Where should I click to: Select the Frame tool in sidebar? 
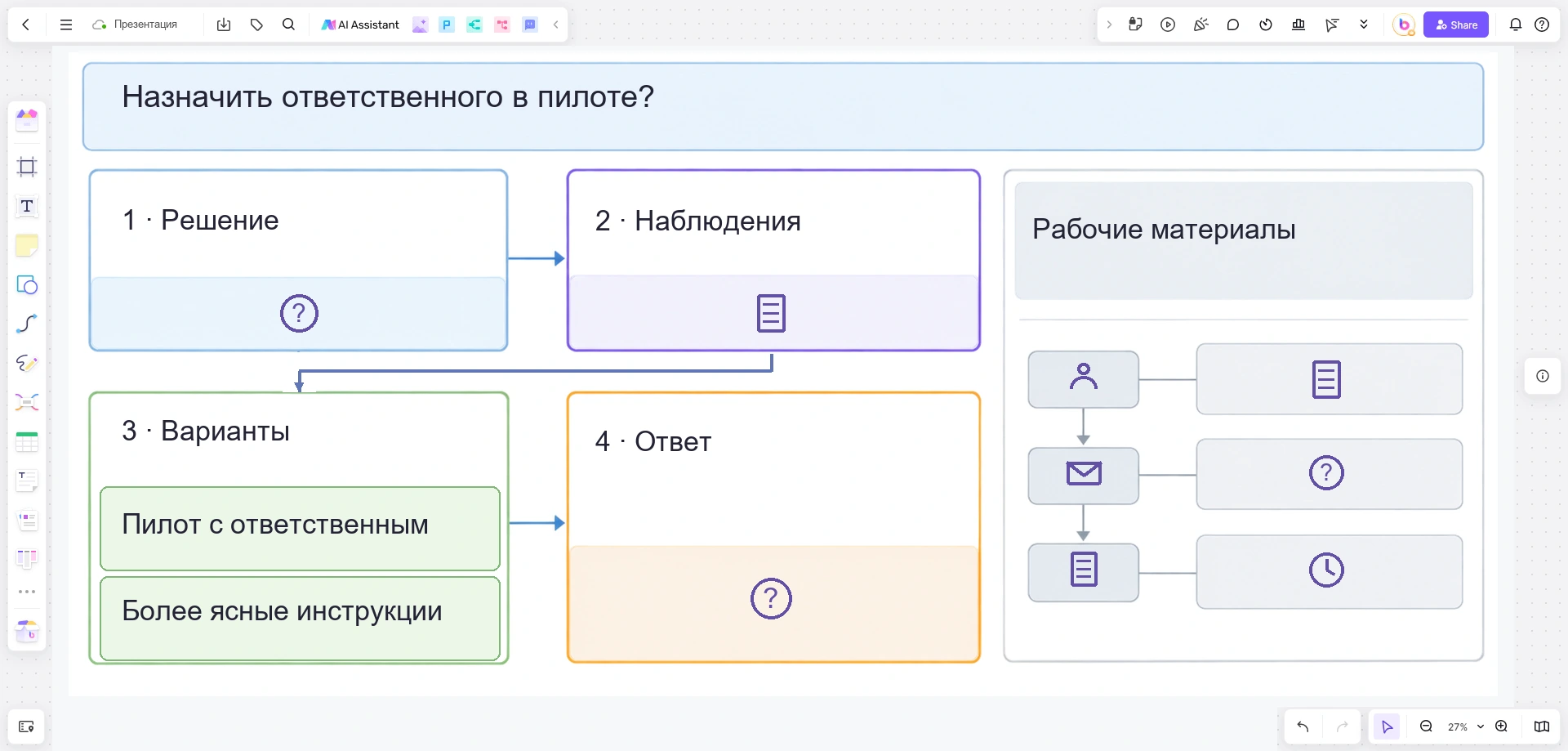click(x=27, y=167)
